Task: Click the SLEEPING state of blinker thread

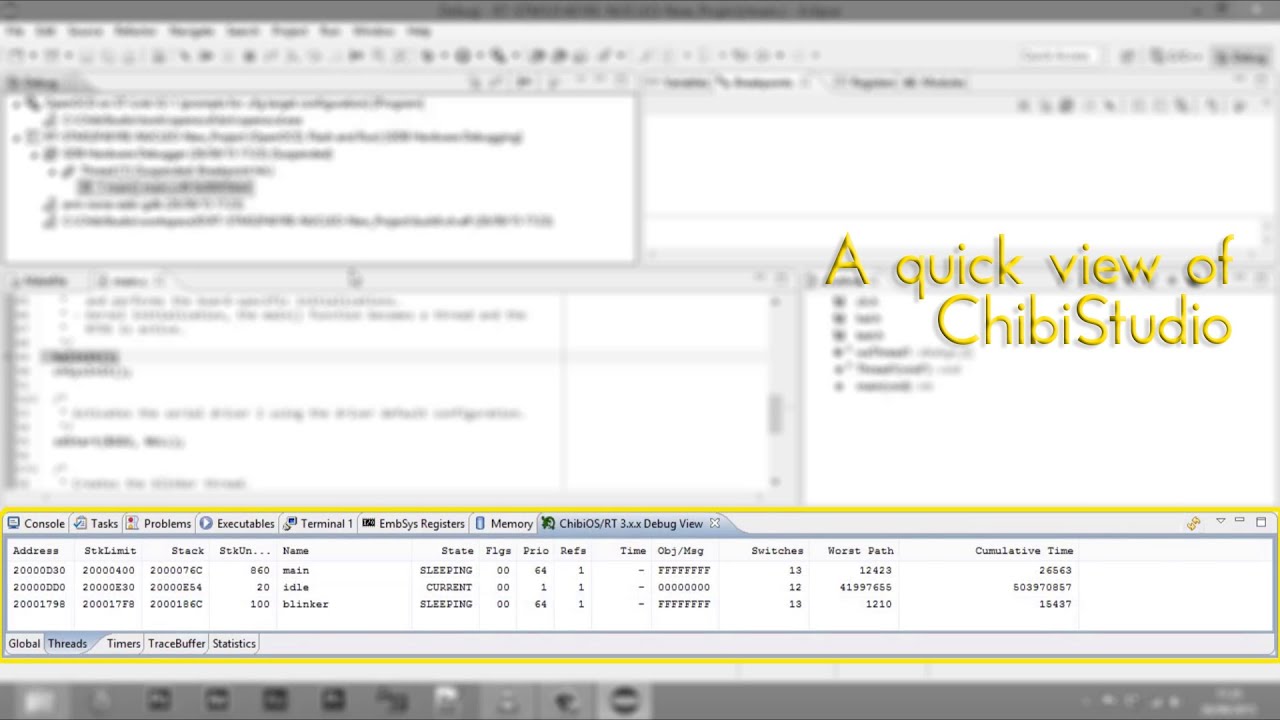Action: (446, 604)
